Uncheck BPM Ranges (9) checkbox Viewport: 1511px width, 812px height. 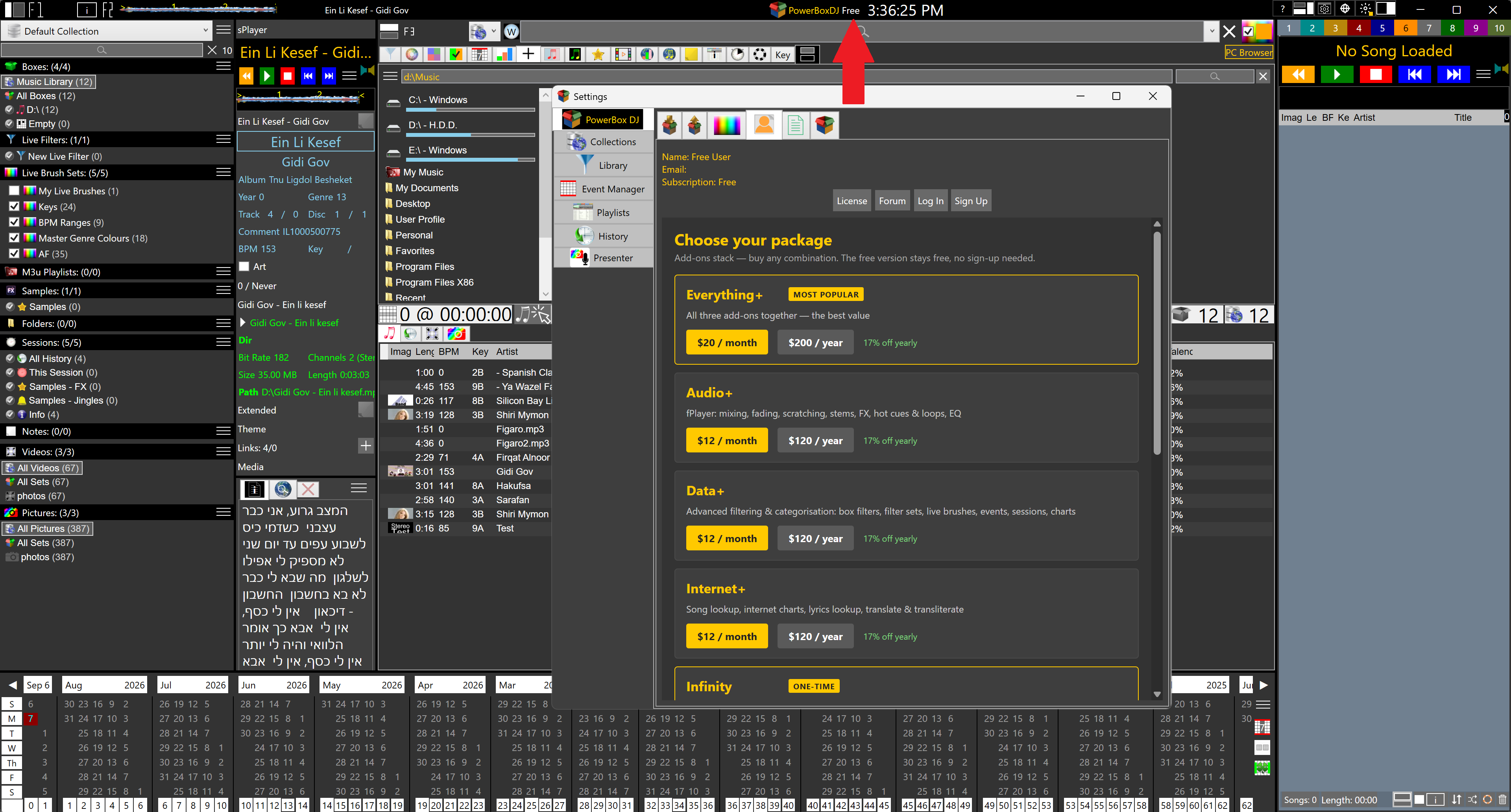15,222
